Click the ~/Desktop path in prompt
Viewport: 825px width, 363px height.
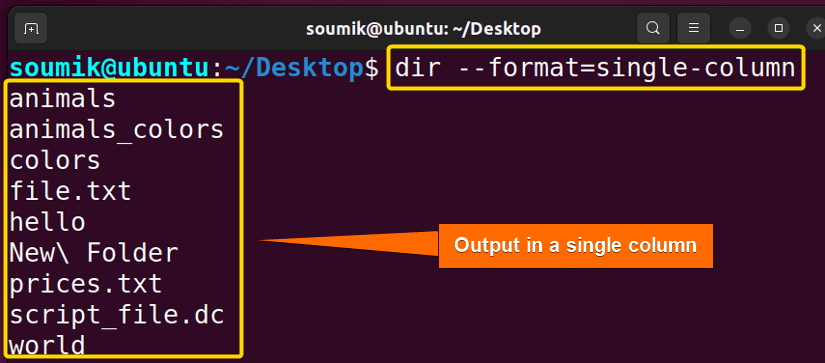pyautogui.click(x=295, y=68)
